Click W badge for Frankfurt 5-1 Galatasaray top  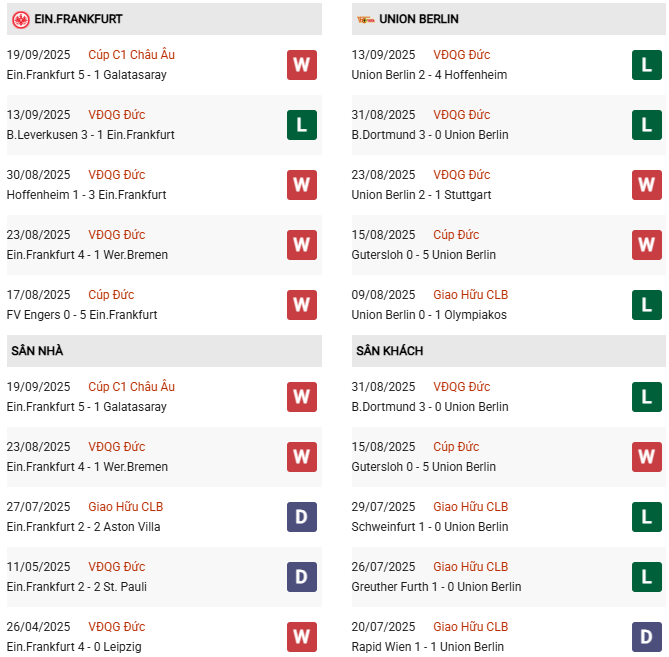tap(302, 64)
